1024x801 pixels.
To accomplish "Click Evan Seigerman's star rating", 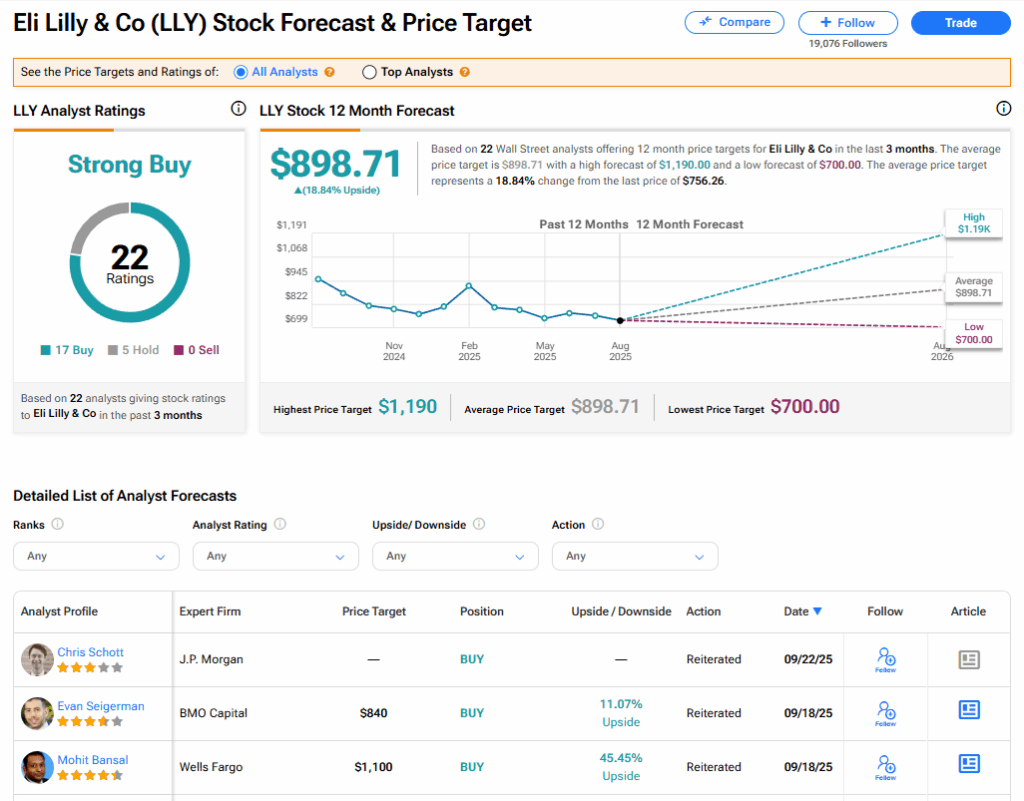I will (90, 721).
